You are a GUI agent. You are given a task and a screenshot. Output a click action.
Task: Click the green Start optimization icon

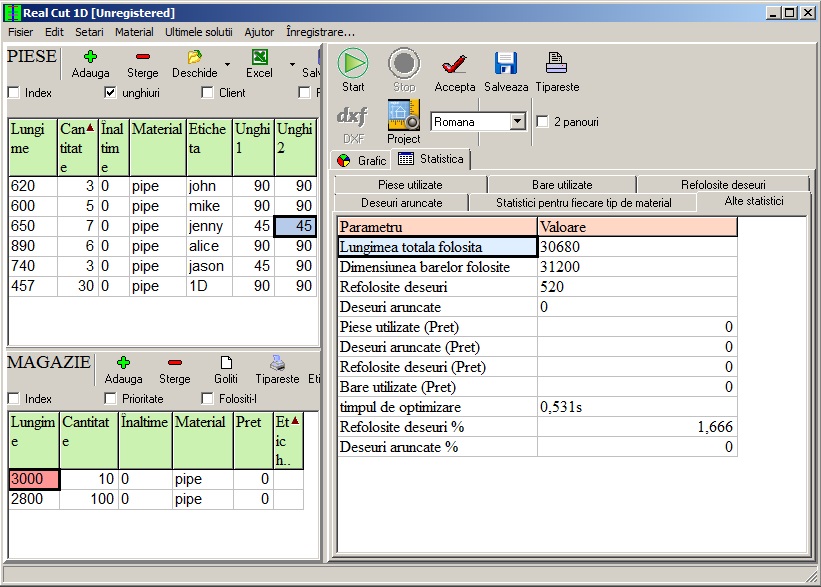[352, 64]
